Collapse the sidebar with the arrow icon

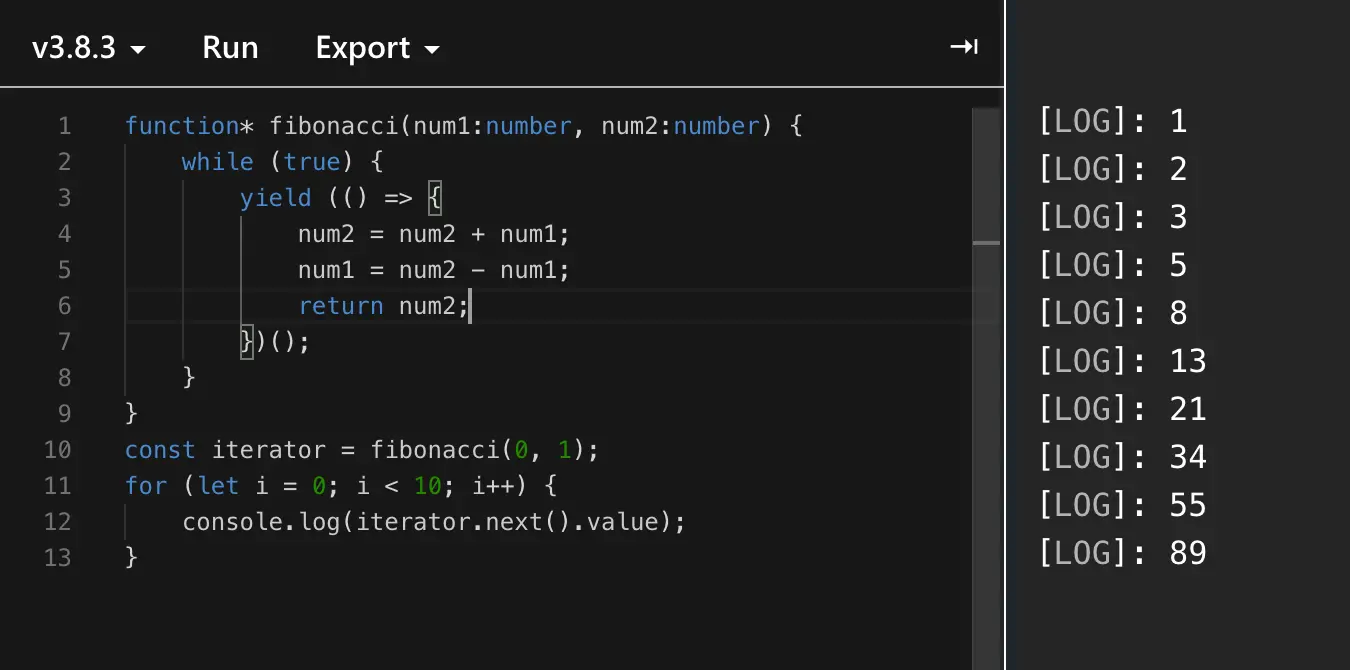click(964, 47)
